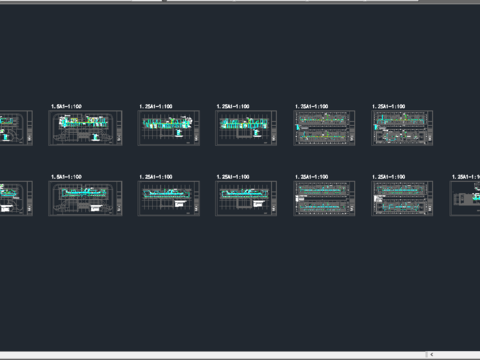
Task: Click the horizontal scrollbar left arrow
Action: (432, 355)
